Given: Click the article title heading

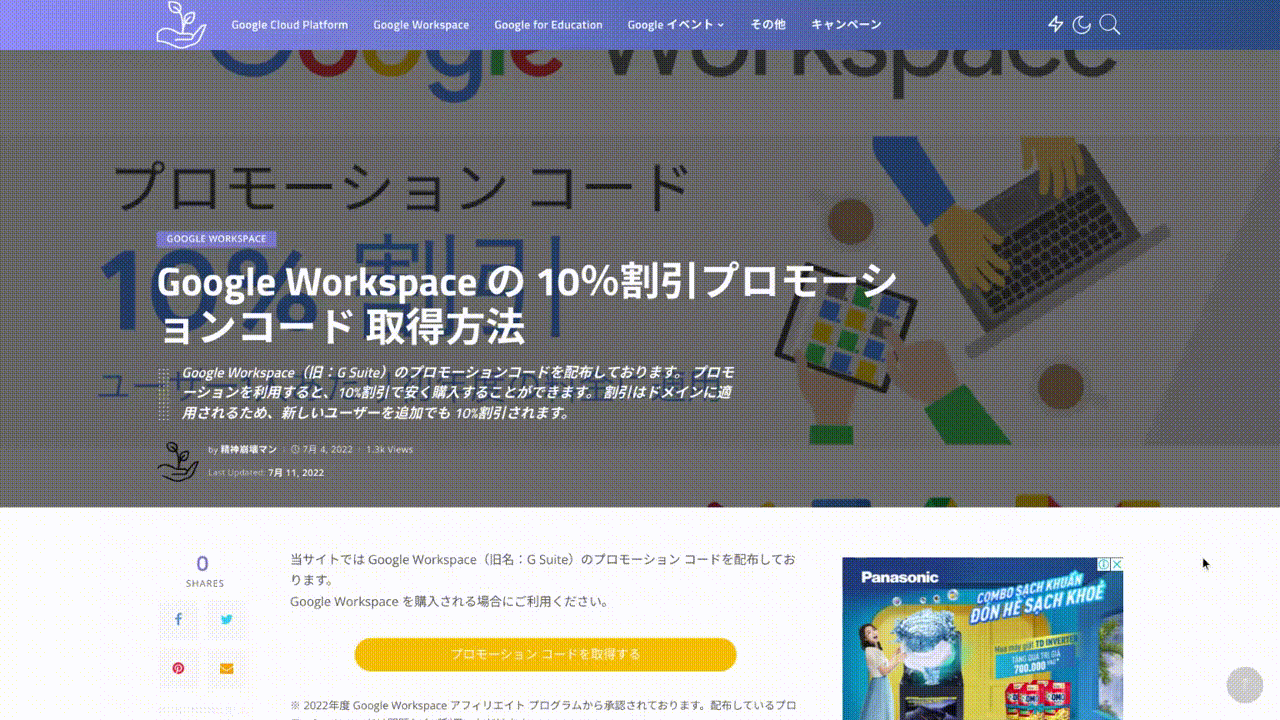Looking at the screenshot, I should pyautogui.click(x=527, y=304).
